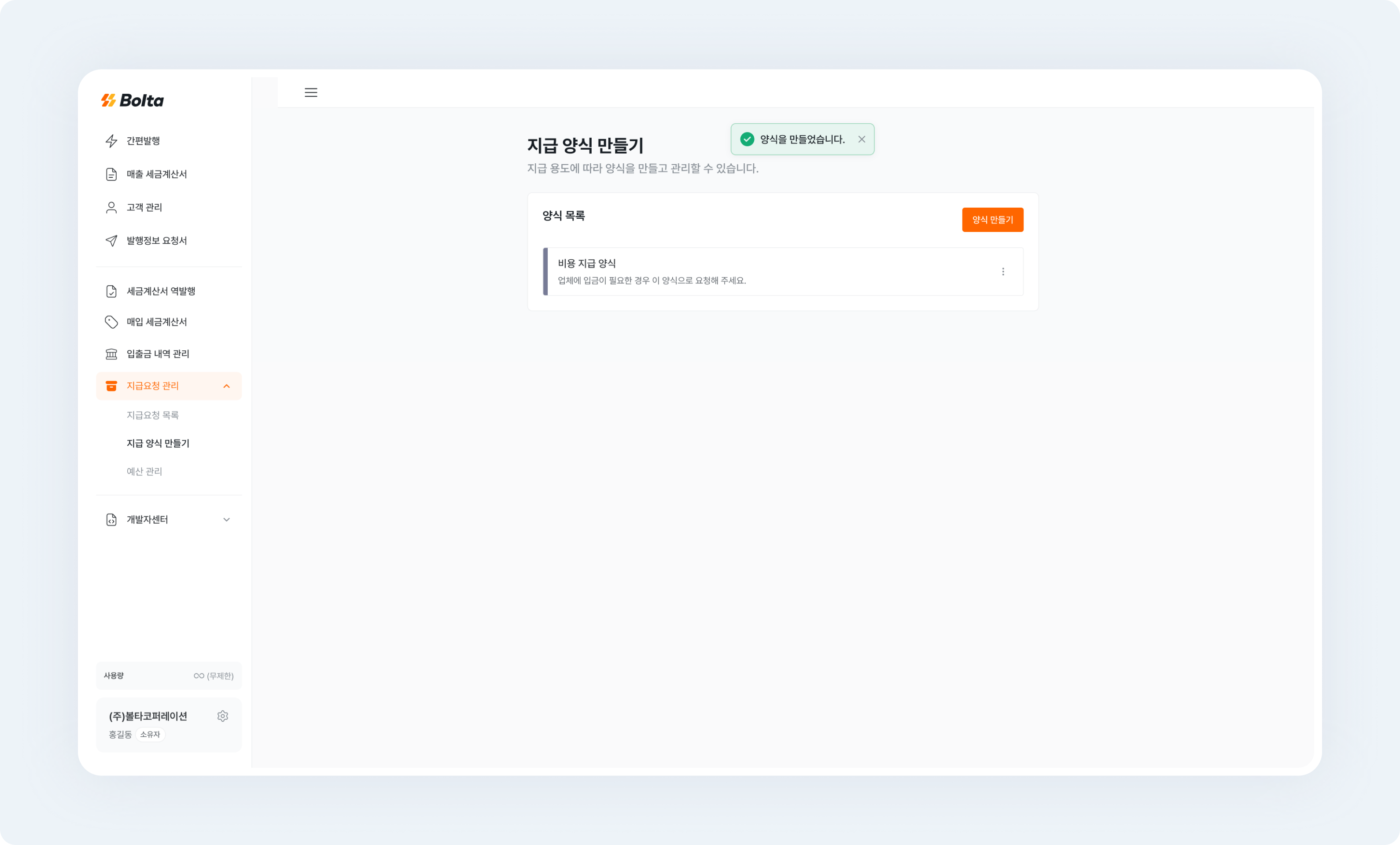
Task: Select the 발행정보 요청서 paper-plane icon
Action: tap(111, 240)
